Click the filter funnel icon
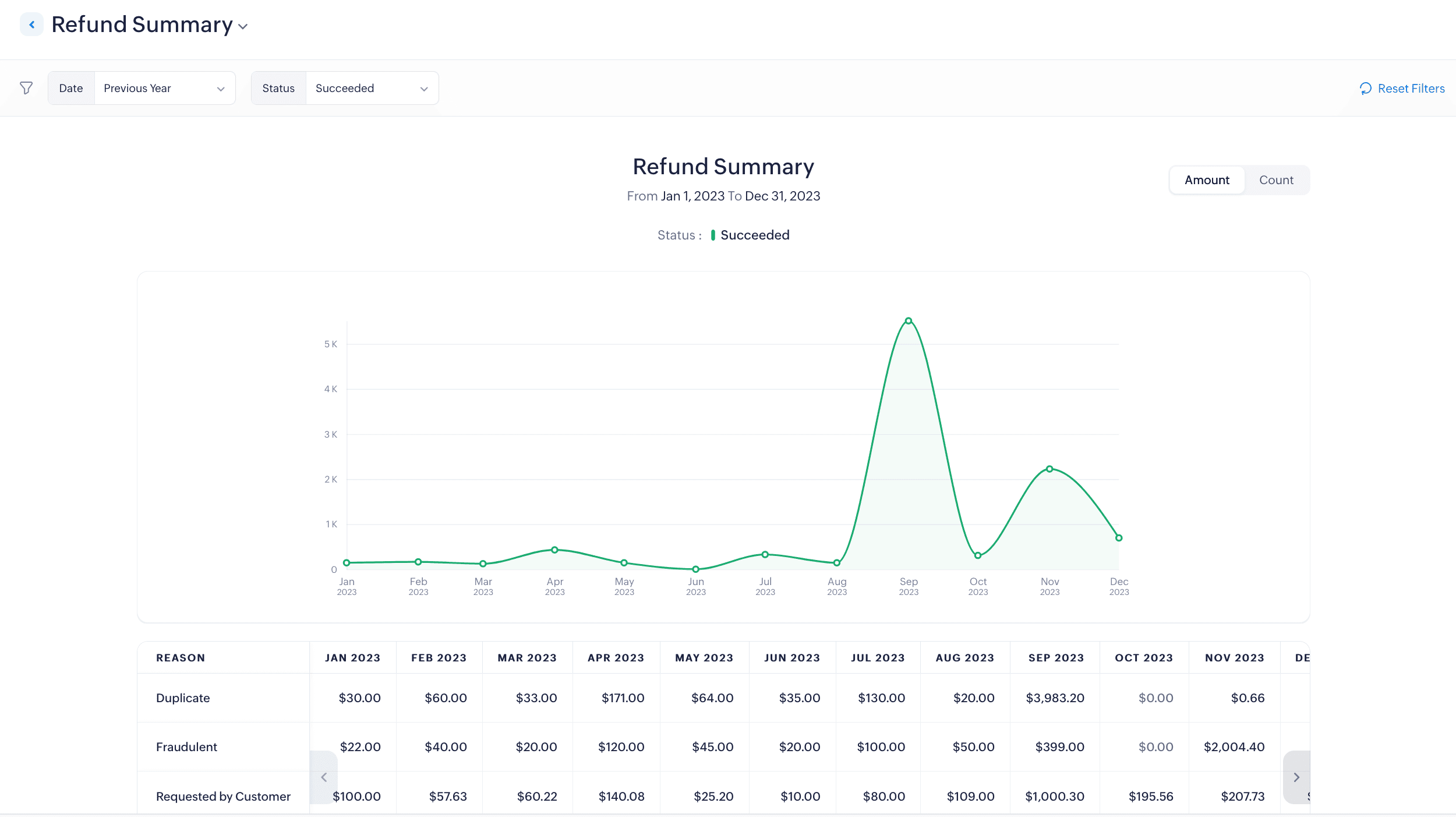The height and width of the screenshot is (817, 1456). click(x=26, y=88)
